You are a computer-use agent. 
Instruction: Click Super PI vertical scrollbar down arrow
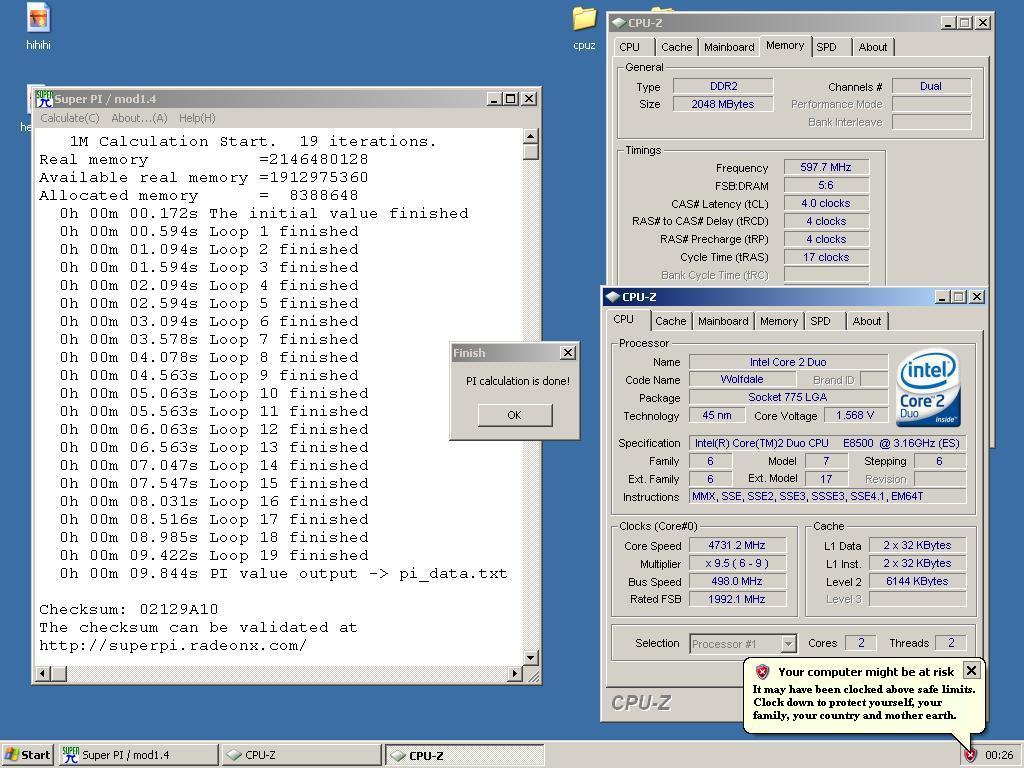point(530,658)
